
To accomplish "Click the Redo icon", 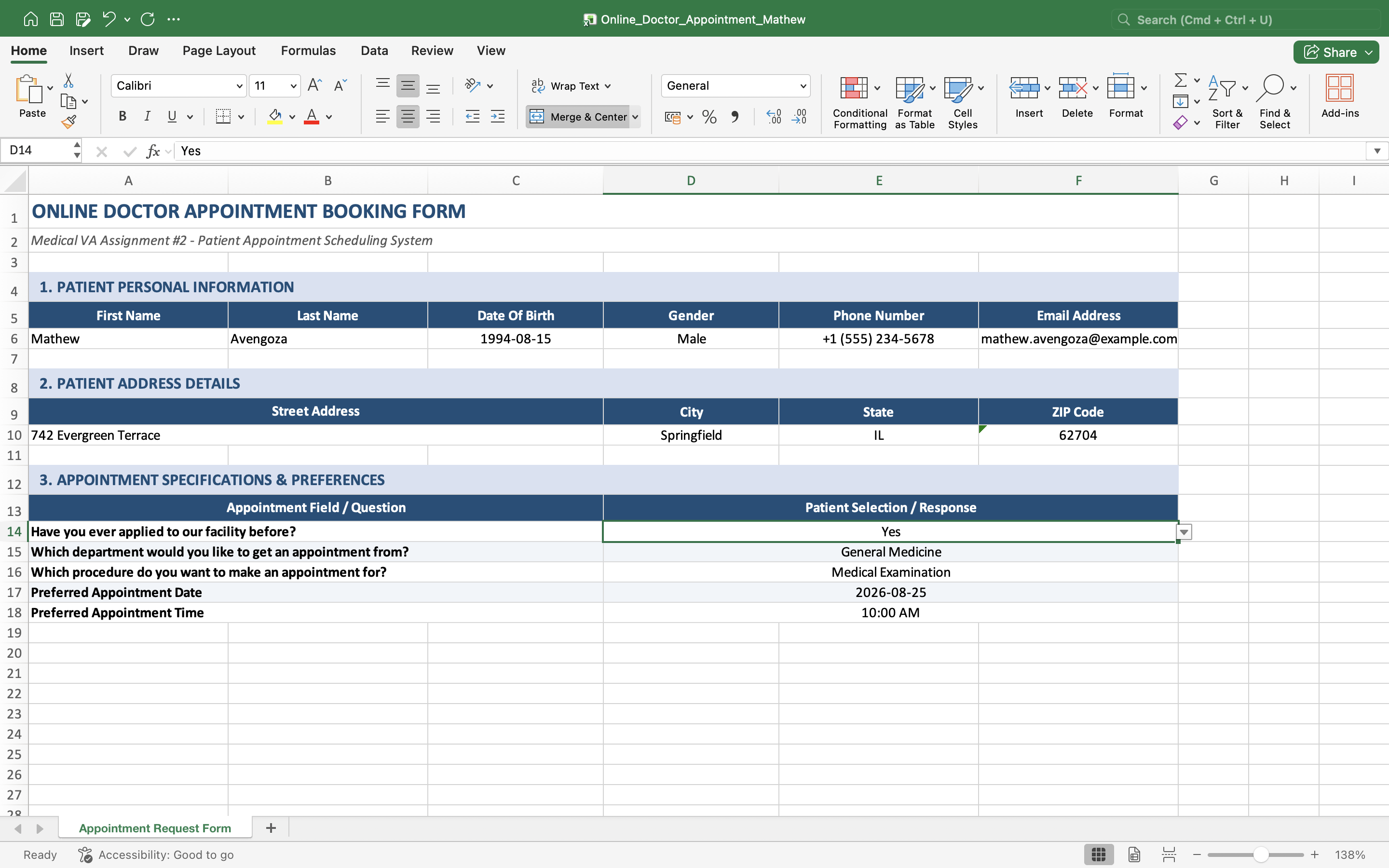I will tap(148, 19).
